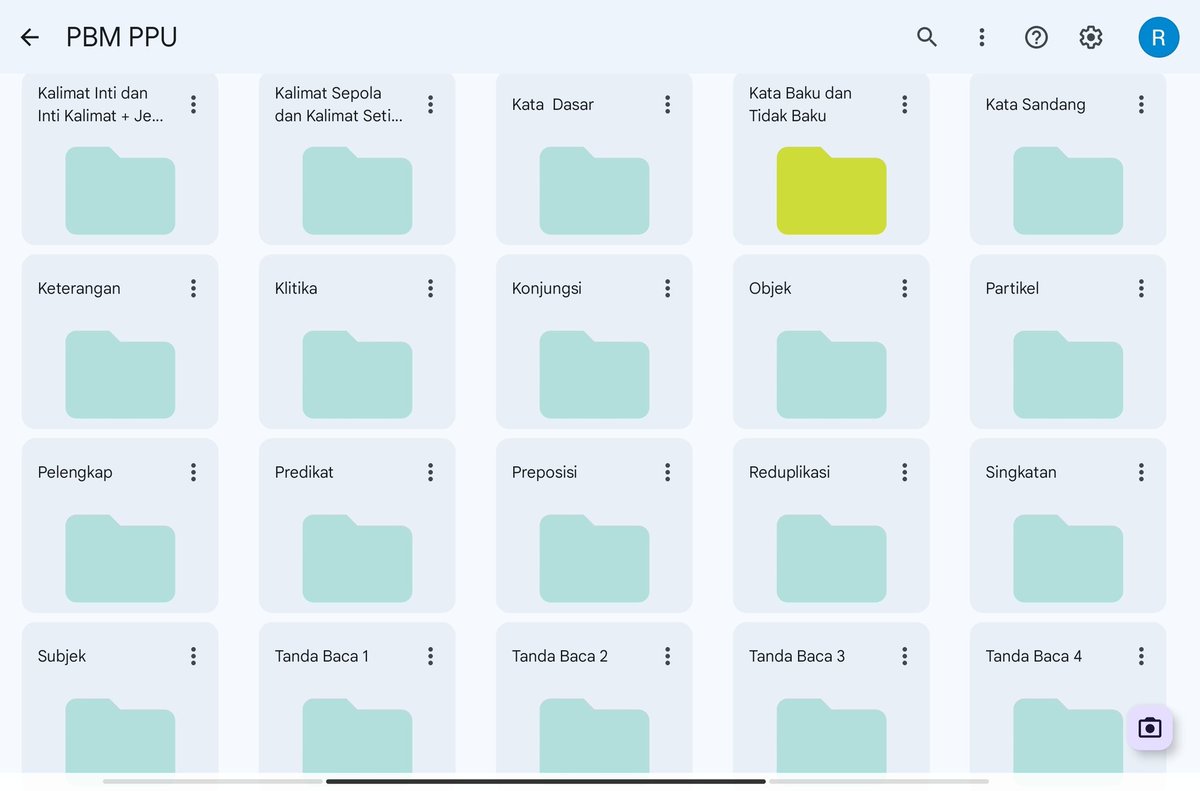Click the 'Tanda Baca 3' folder name

point(797,656)
